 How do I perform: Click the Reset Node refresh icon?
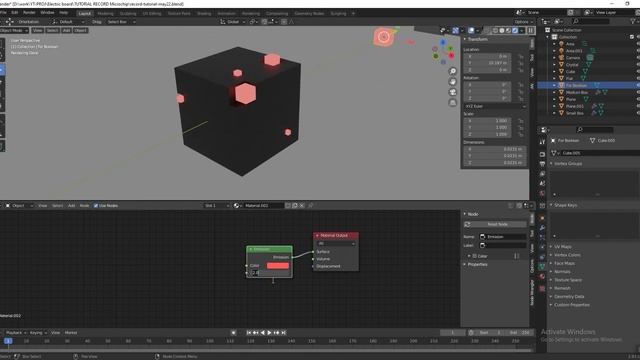(467, 224)
